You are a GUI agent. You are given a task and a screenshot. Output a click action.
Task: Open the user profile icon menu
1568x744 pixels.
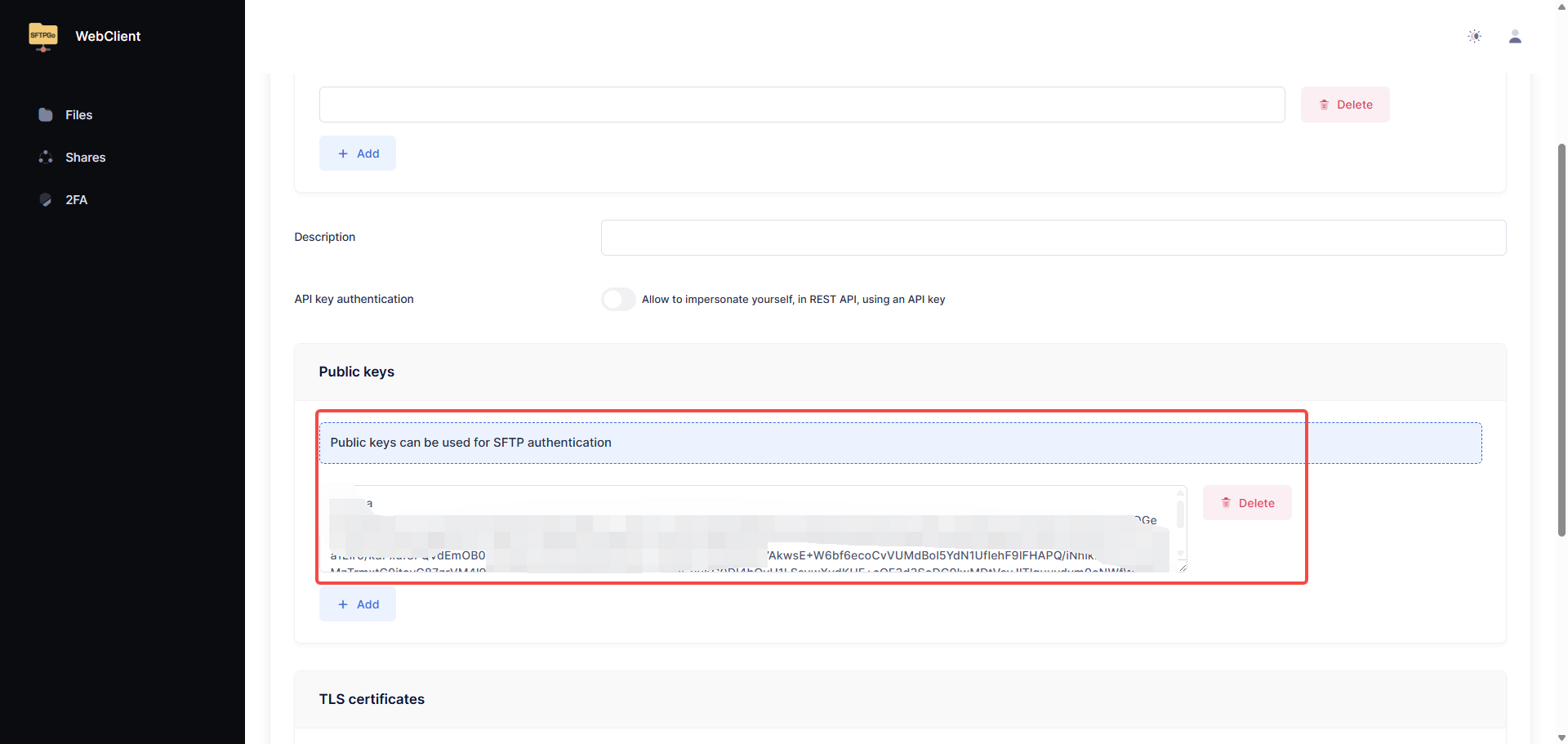(1515, 36)
